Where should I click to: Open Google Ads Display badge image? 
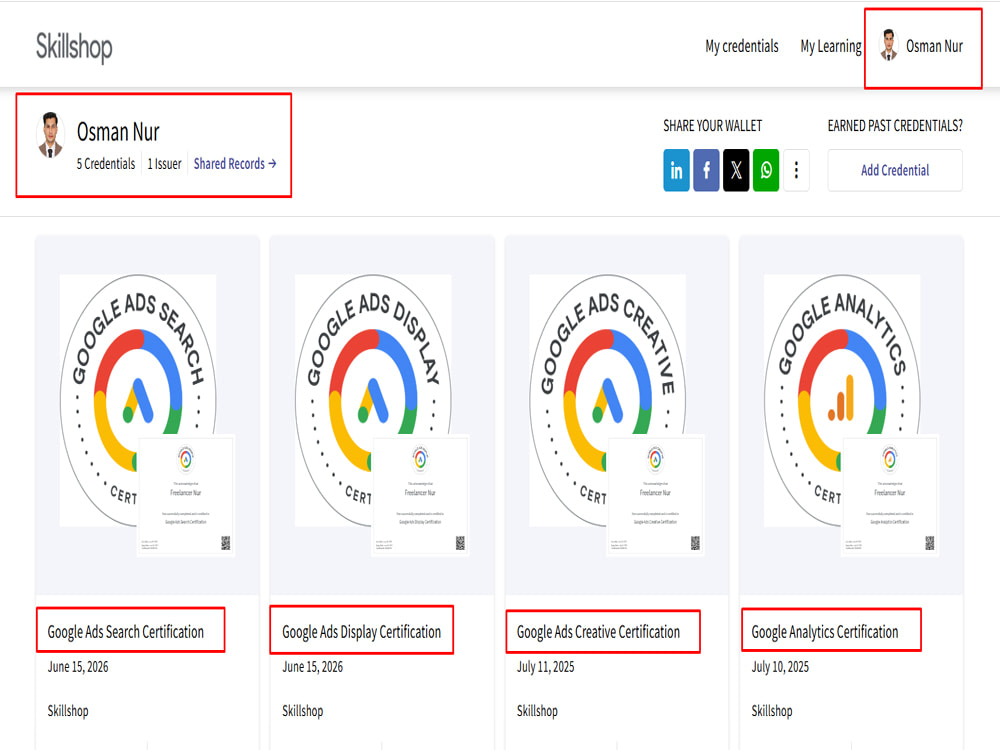point(372,401)
